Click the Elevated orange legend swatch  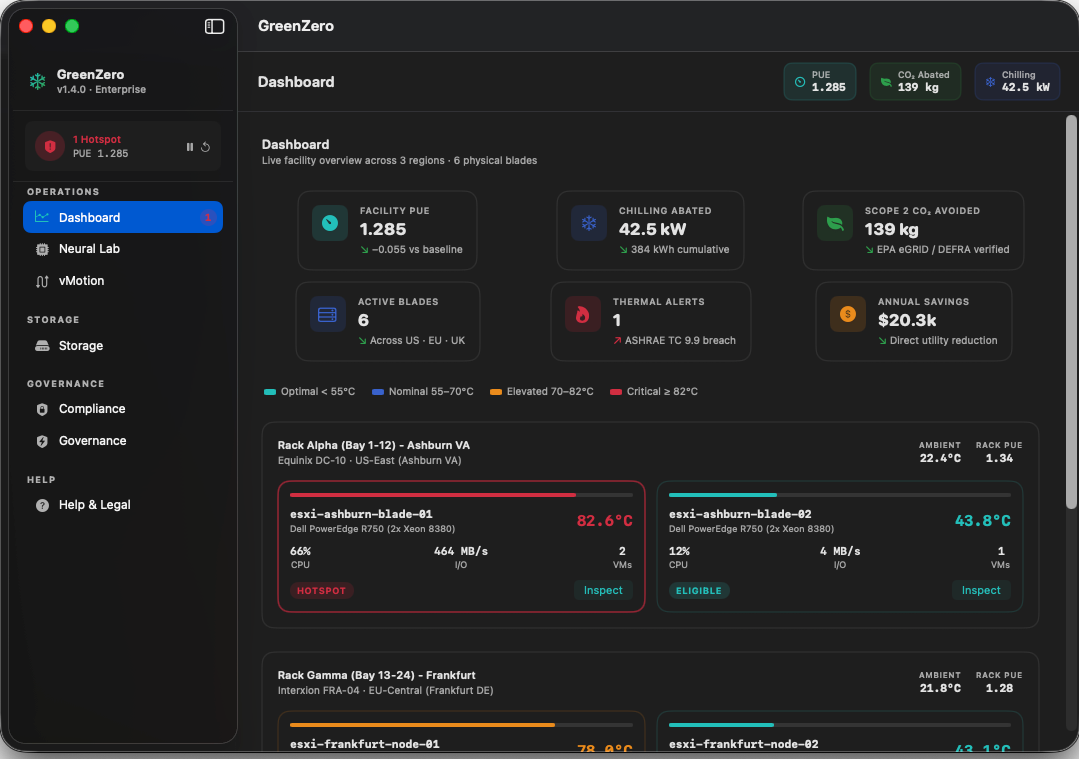[495, 392]
